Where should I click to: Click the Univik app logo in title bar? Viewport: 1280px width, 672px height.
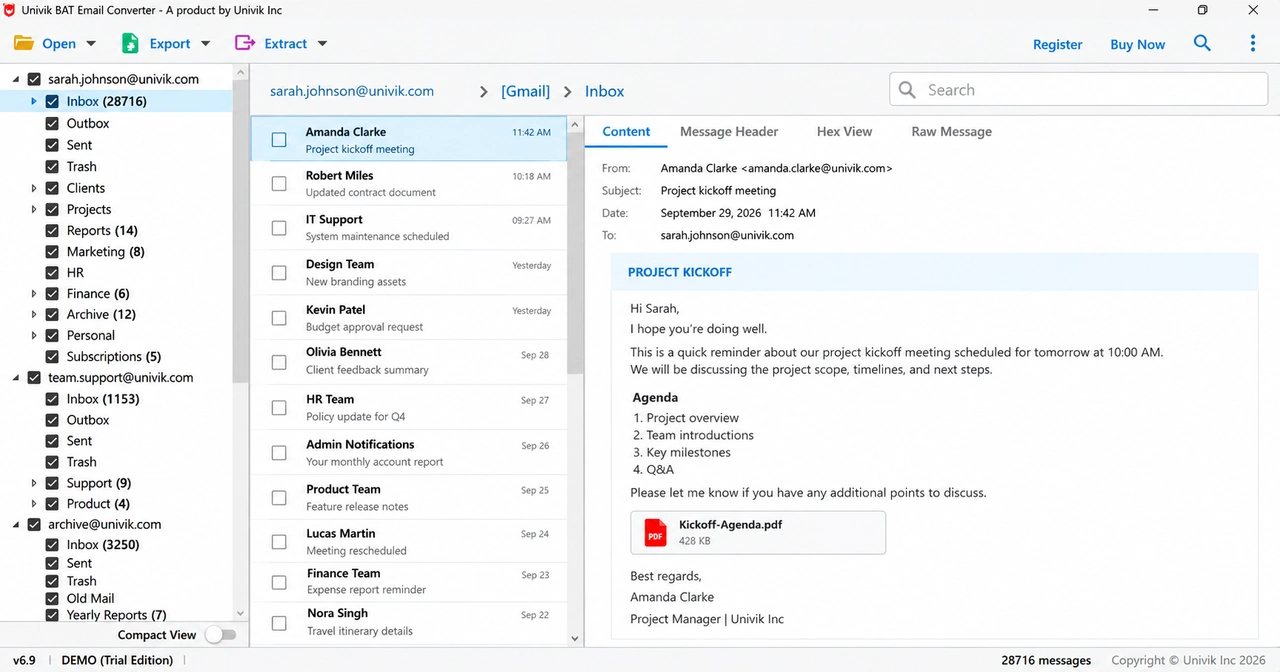coord(10,10)
